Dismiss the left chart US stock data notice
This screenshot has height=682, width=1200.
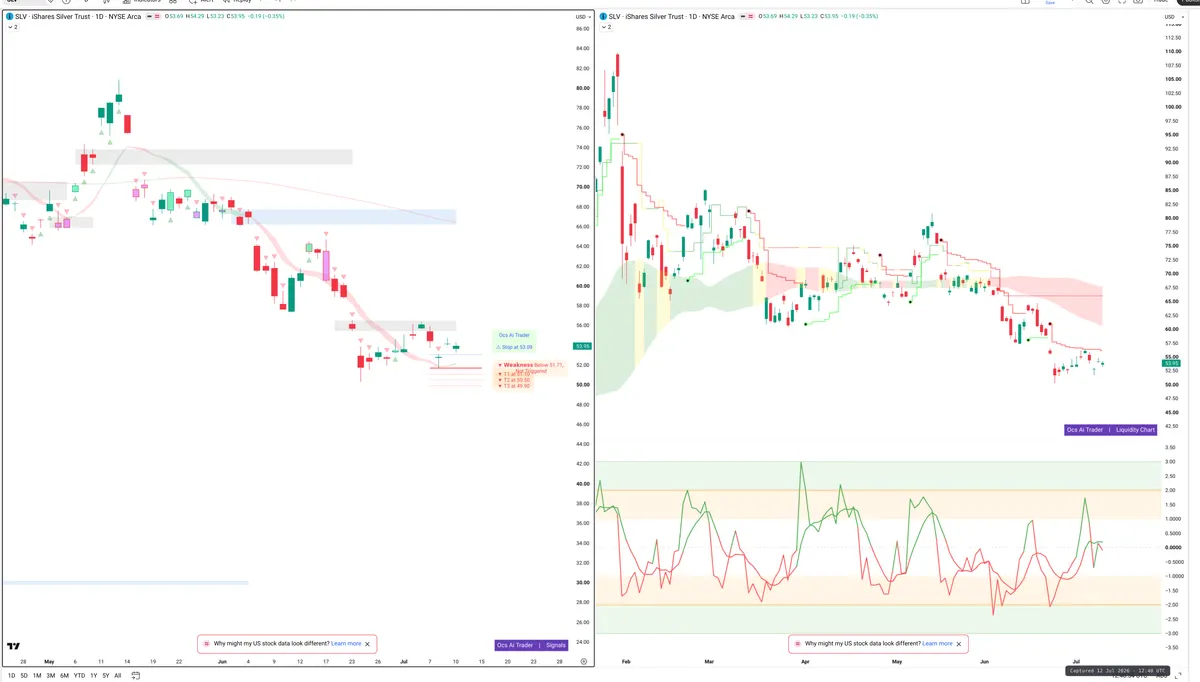click(x=368, y=644)
